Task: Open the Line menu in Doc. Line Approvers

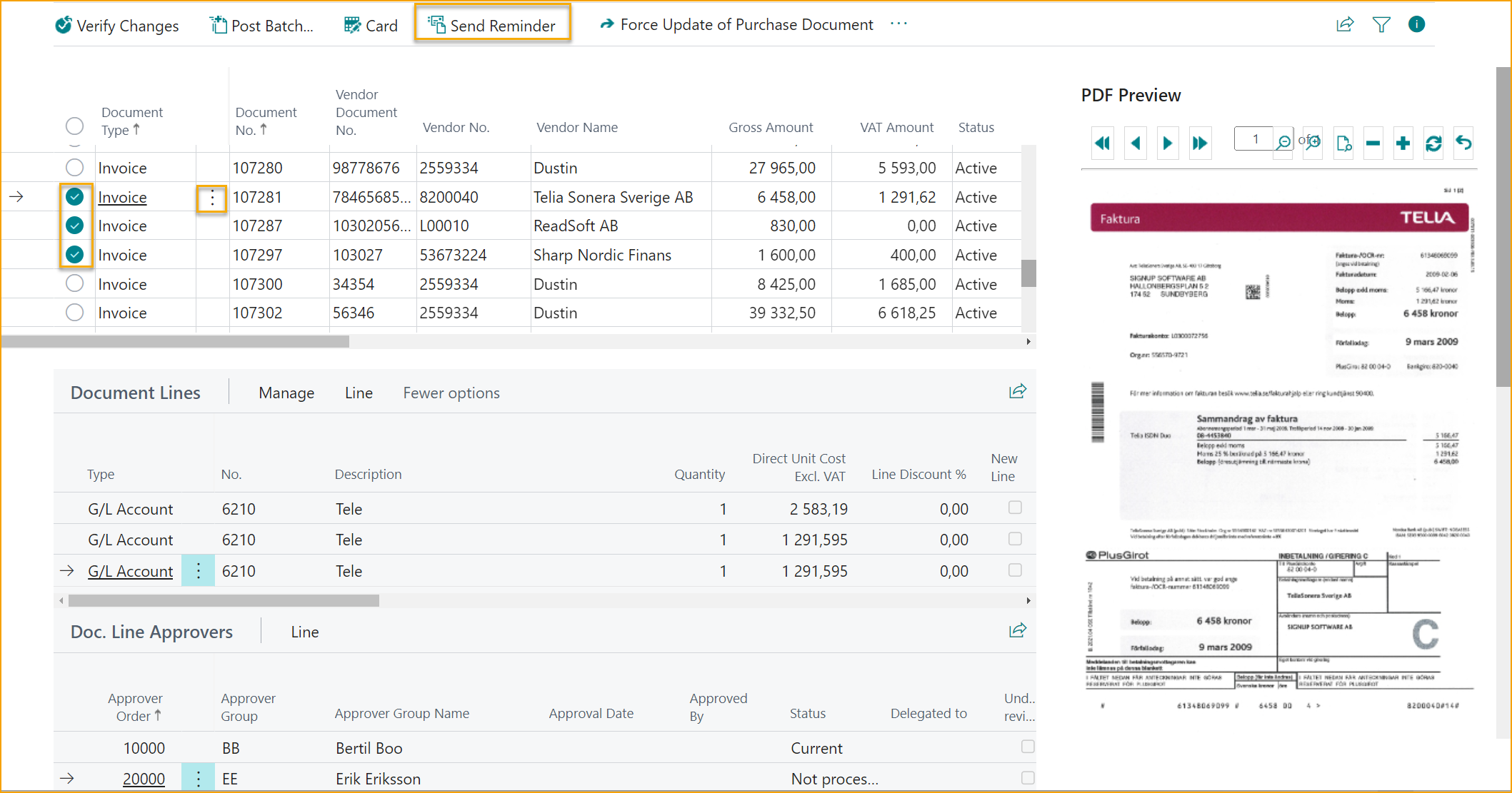Action: click(x=304, y=632)
